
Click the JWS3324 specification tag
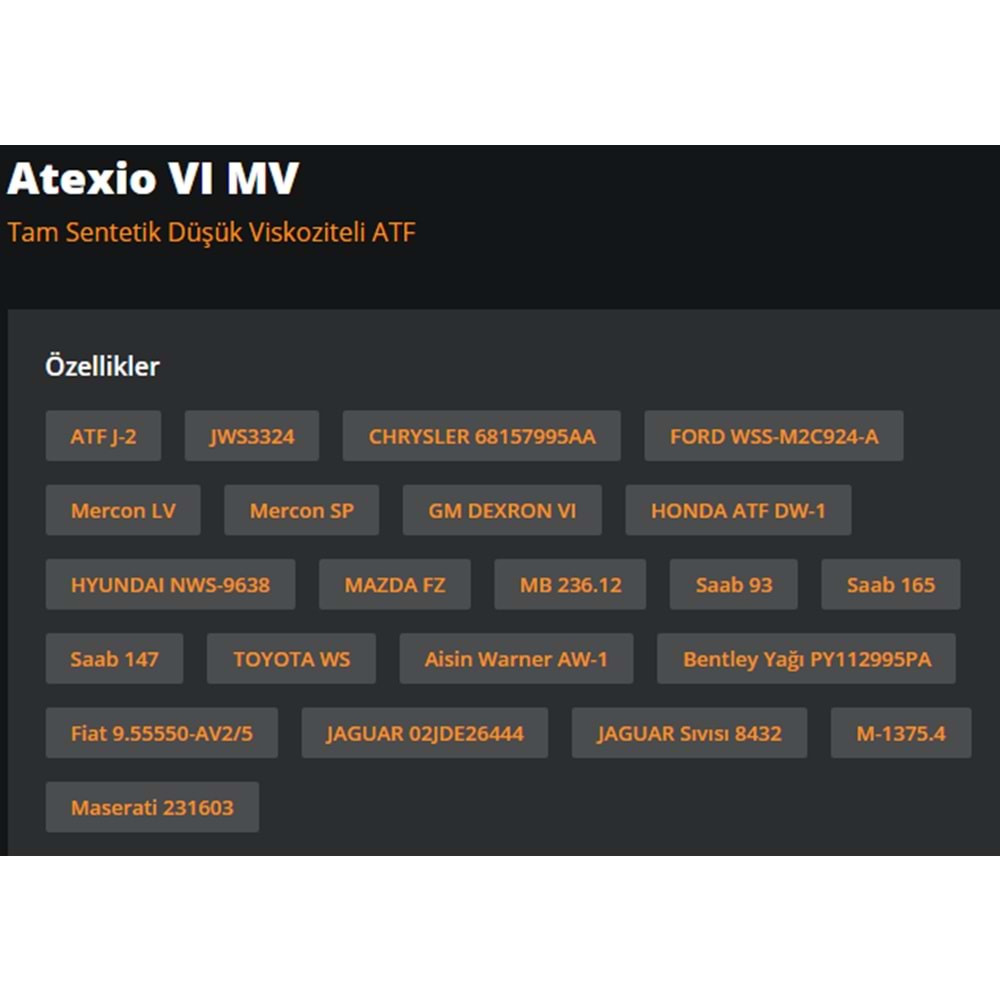[x=251, y=435]
